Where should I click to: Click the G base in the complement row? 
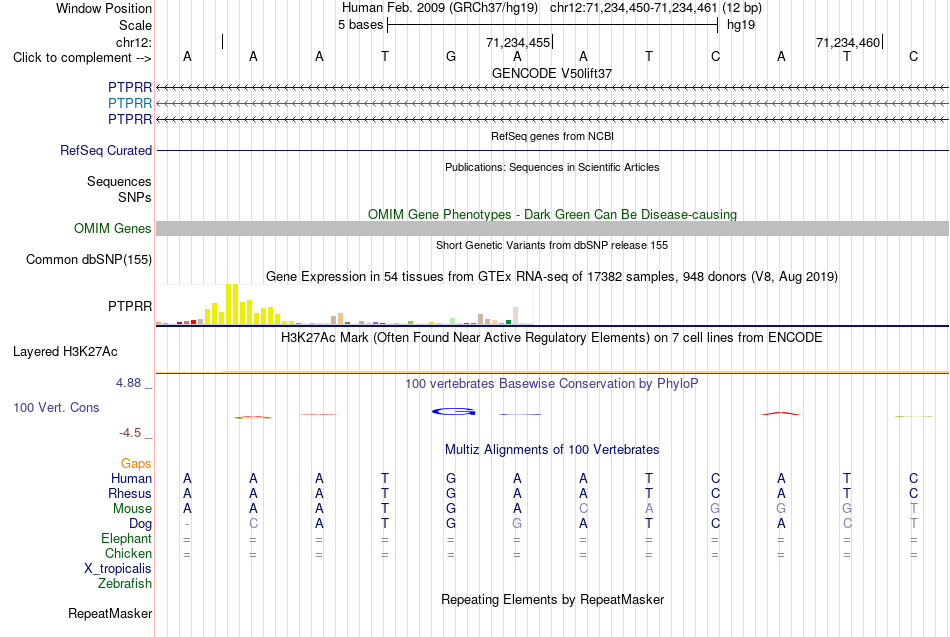click(x=451, y=56)
